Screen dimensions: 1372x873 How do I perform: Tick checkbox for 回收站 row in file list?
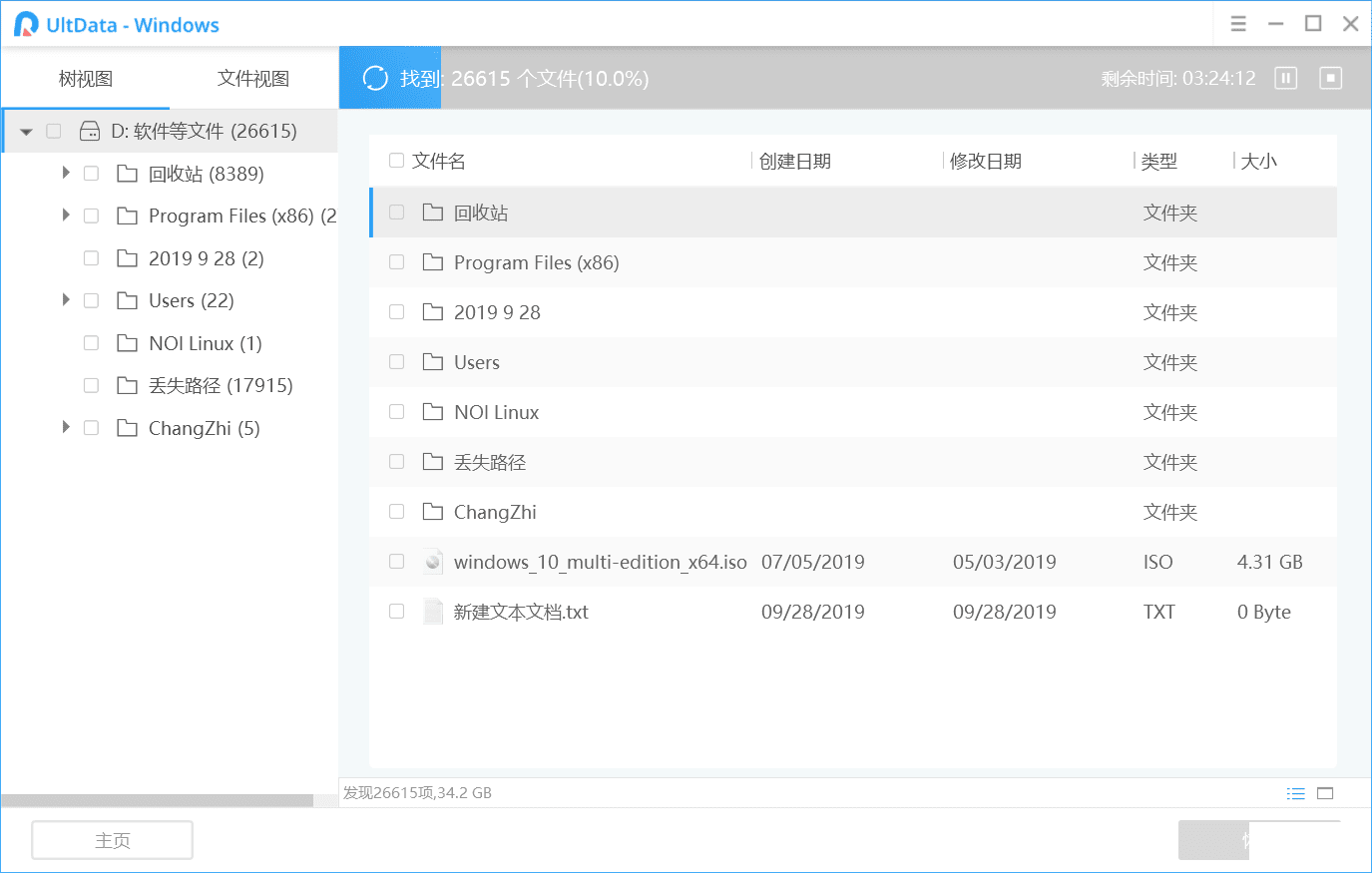coord(396,213)
